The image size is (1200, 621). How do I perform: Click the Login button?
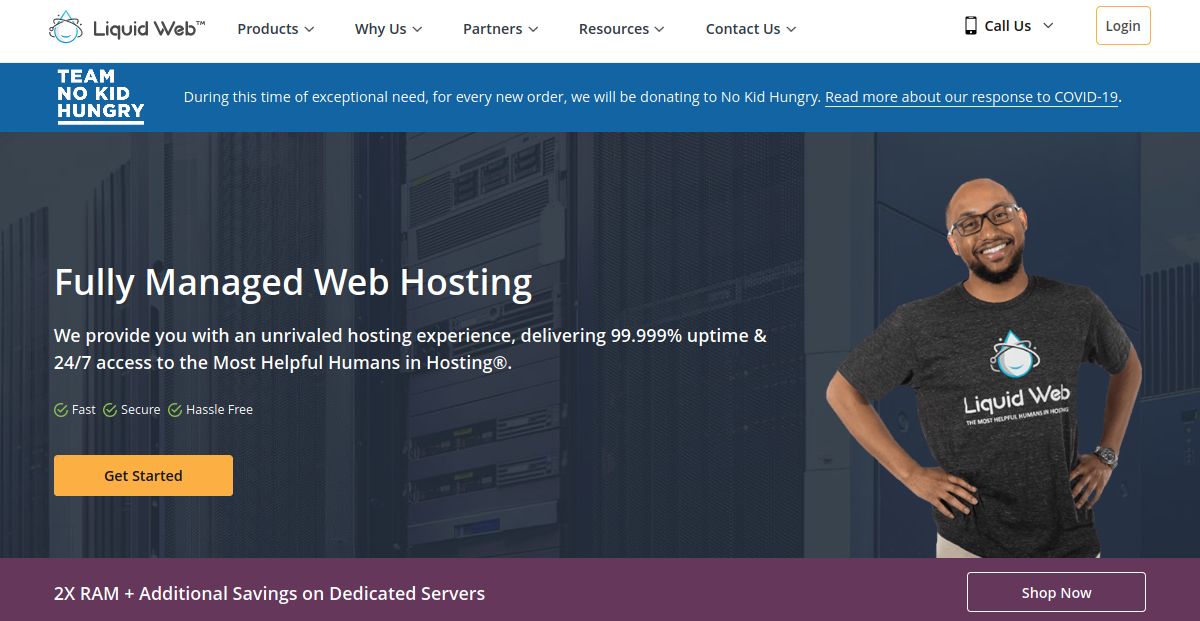click(1122, 26)
